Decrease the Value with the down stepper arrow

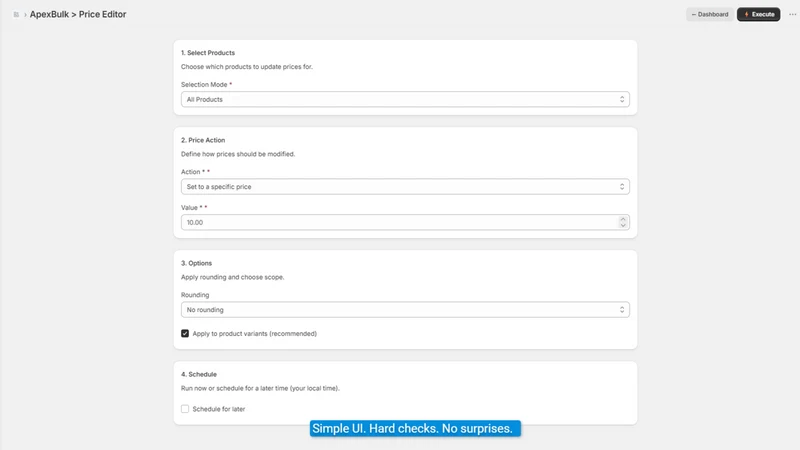[x=623, y=226]
